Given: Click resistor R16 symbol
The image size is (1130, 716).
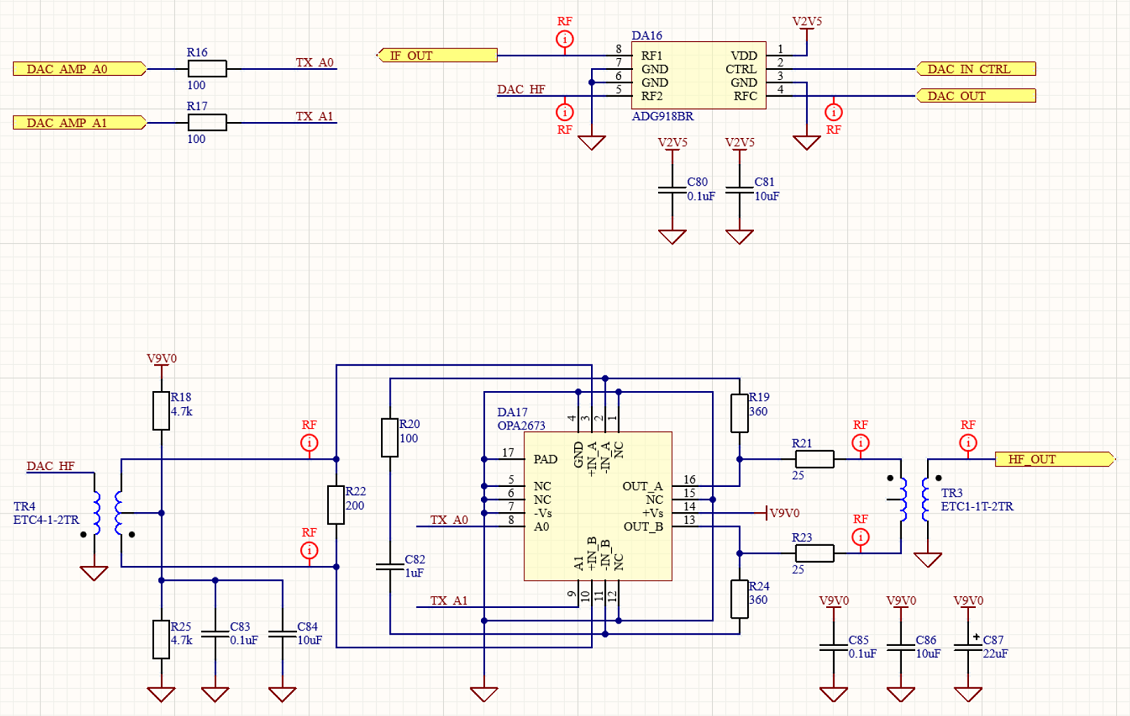Looking at the screenshot, I should tap(207, 69).
